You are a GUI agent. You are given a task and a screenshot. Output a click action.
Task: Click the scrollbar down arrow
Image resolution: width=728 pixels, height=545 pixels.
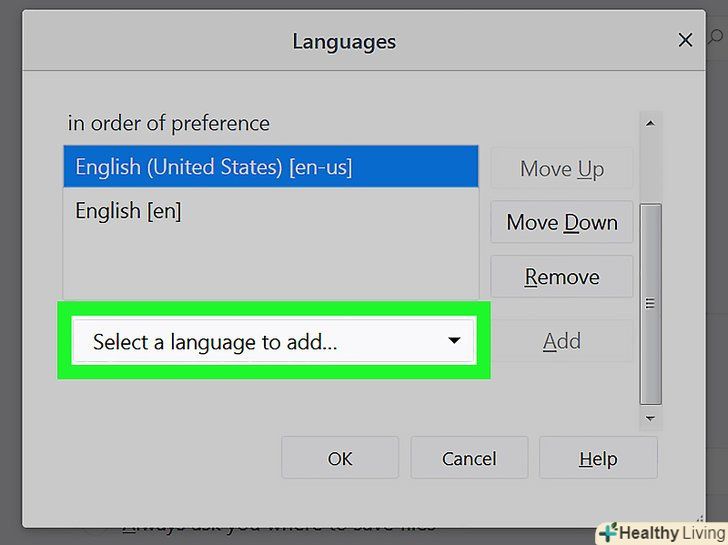(x=650, y=418)
